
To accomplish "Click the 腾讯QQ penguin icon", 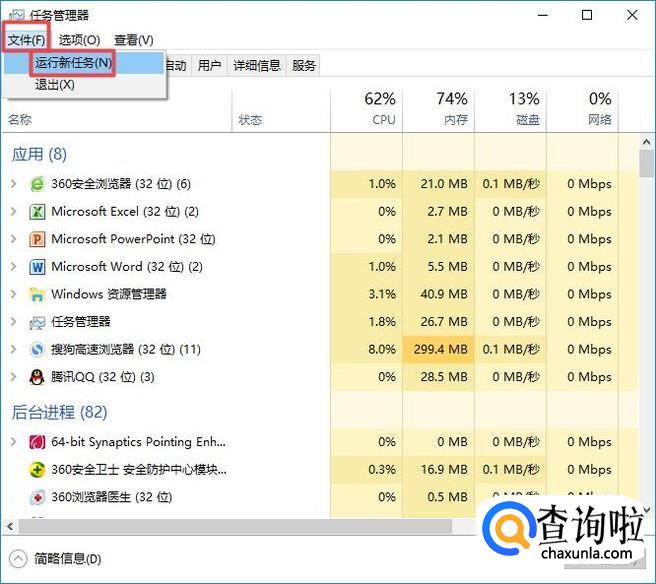I will click(37, 377).
